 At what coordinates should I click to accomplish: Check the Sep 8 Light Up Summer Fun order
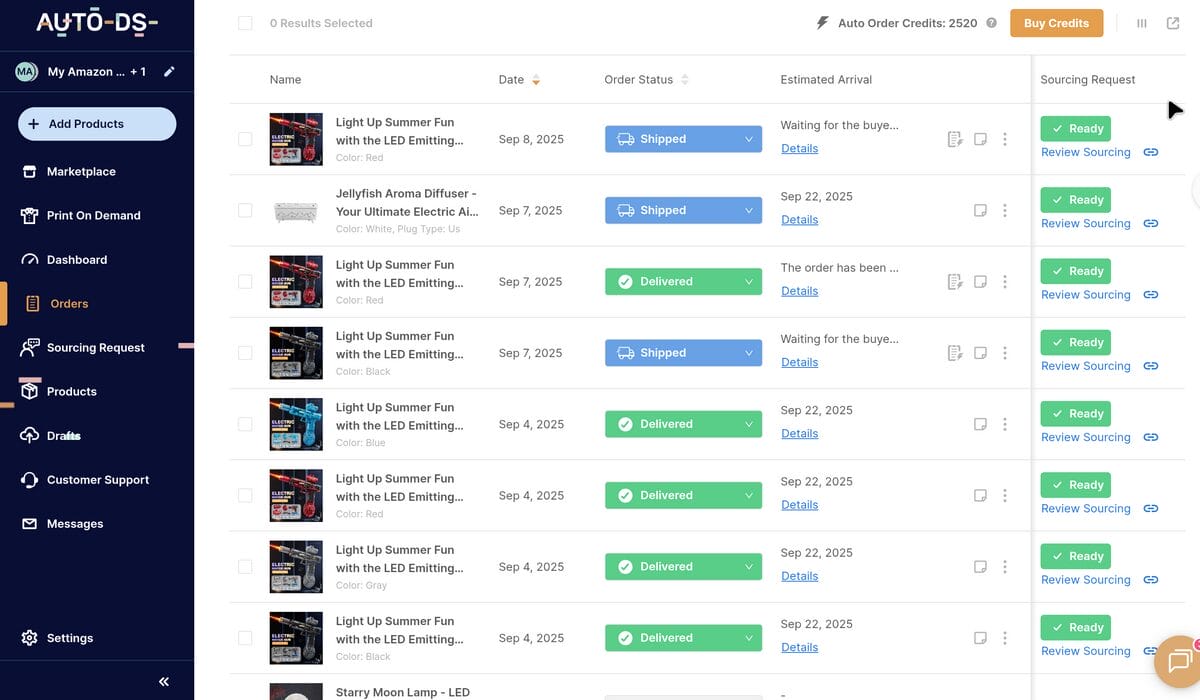coord(245,139)
